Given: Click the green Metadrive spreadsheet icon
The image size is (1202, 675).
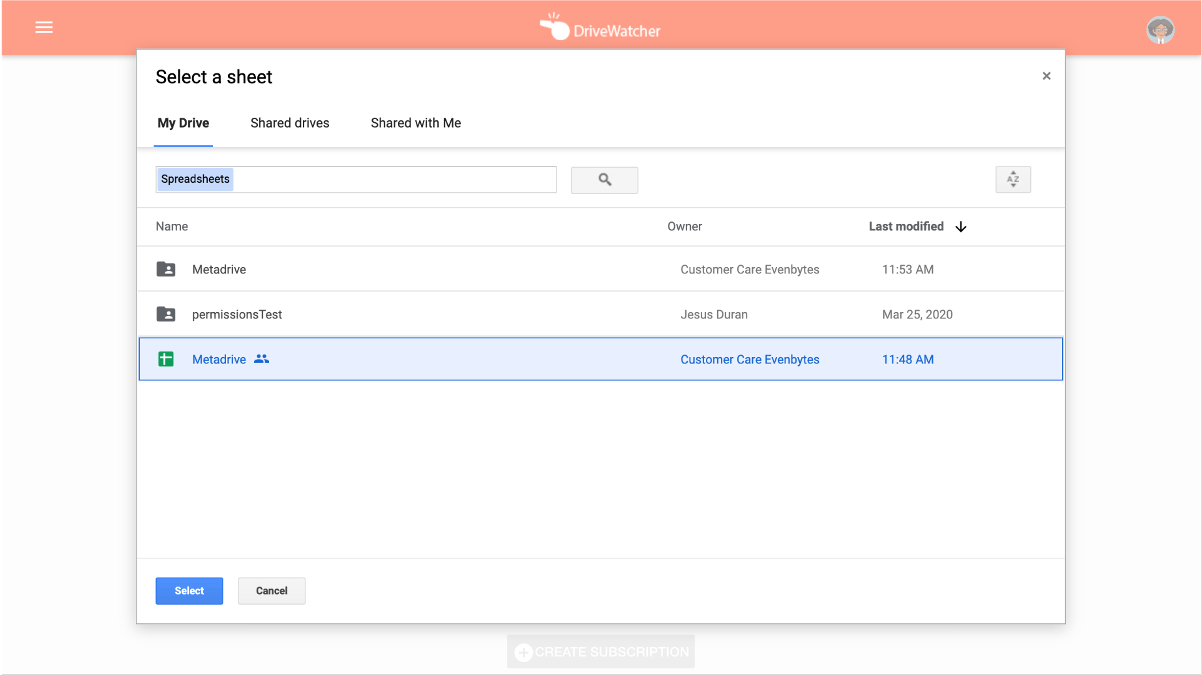Looking at the screenshot, I should coord(166,359).
